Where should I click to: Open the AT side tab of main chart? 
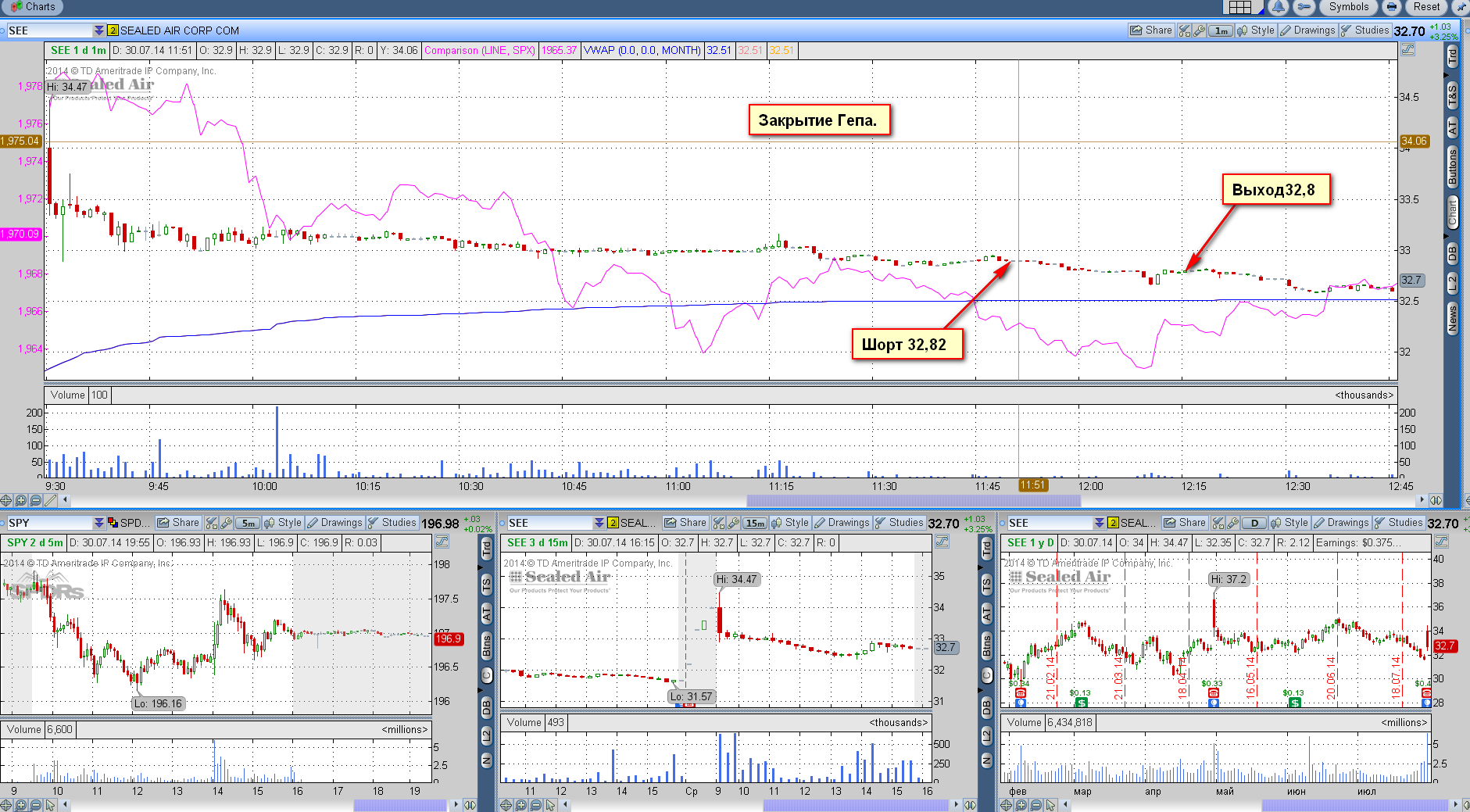tap(1452, 127)
